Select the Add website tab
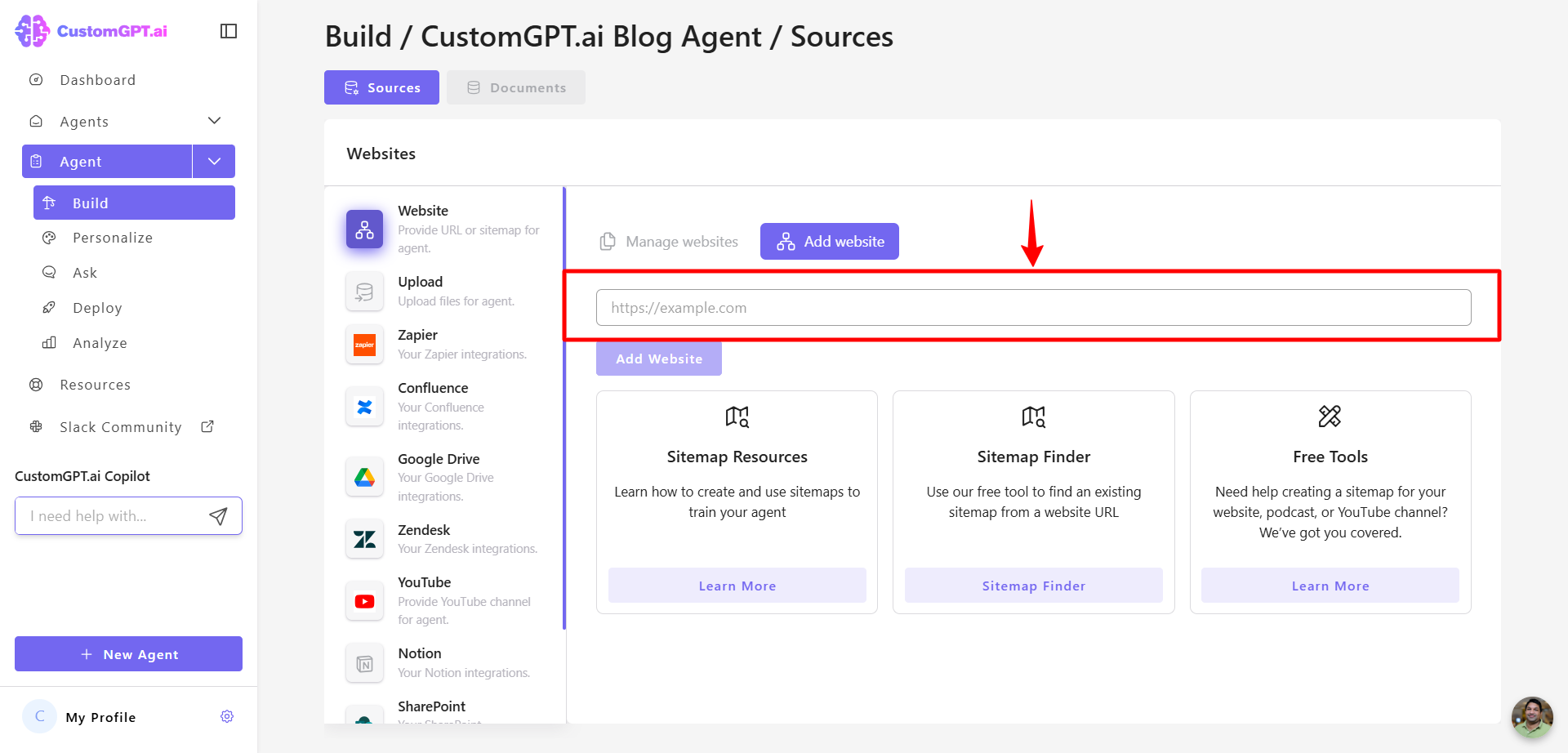 coord(830,242)
